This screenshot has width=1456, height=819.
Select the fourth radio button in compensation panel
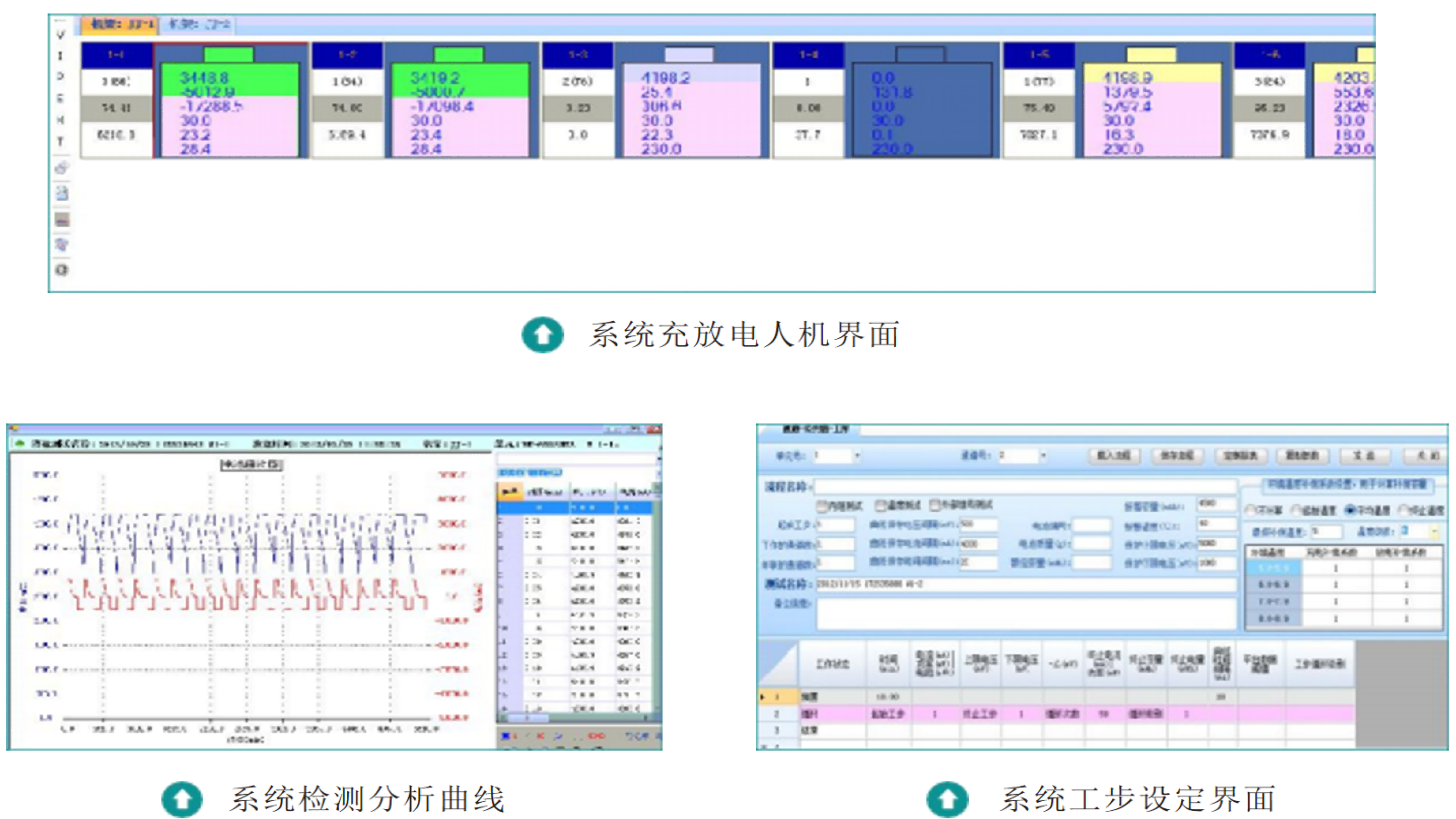coord(1403,510)
